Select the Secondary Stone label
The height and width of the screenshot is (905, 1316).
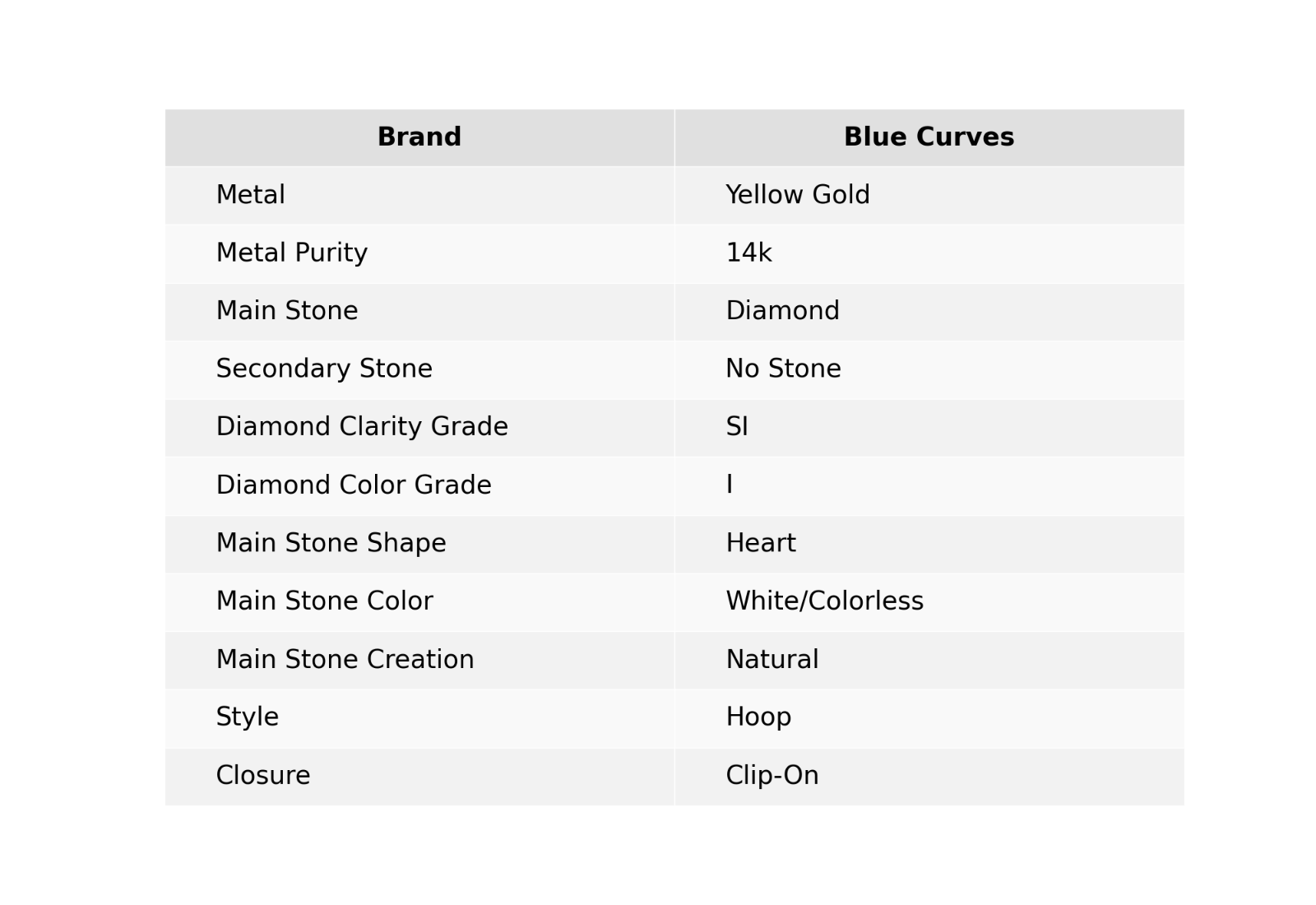[x=323, y=369]
